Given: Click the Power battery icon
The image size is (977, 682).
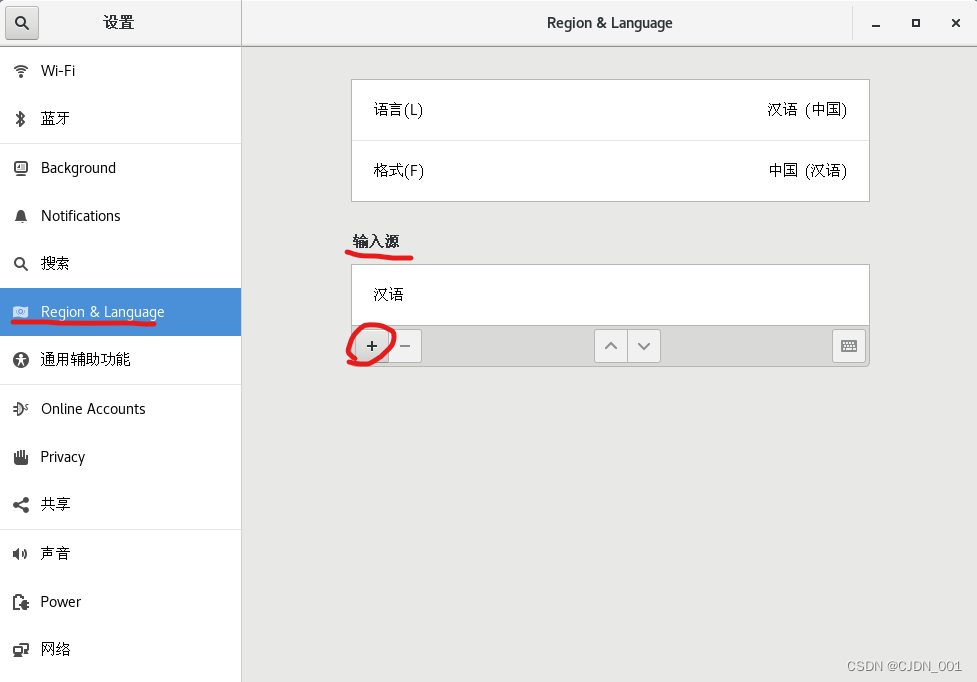Looking at the screenshot, I should coord(21,602).
